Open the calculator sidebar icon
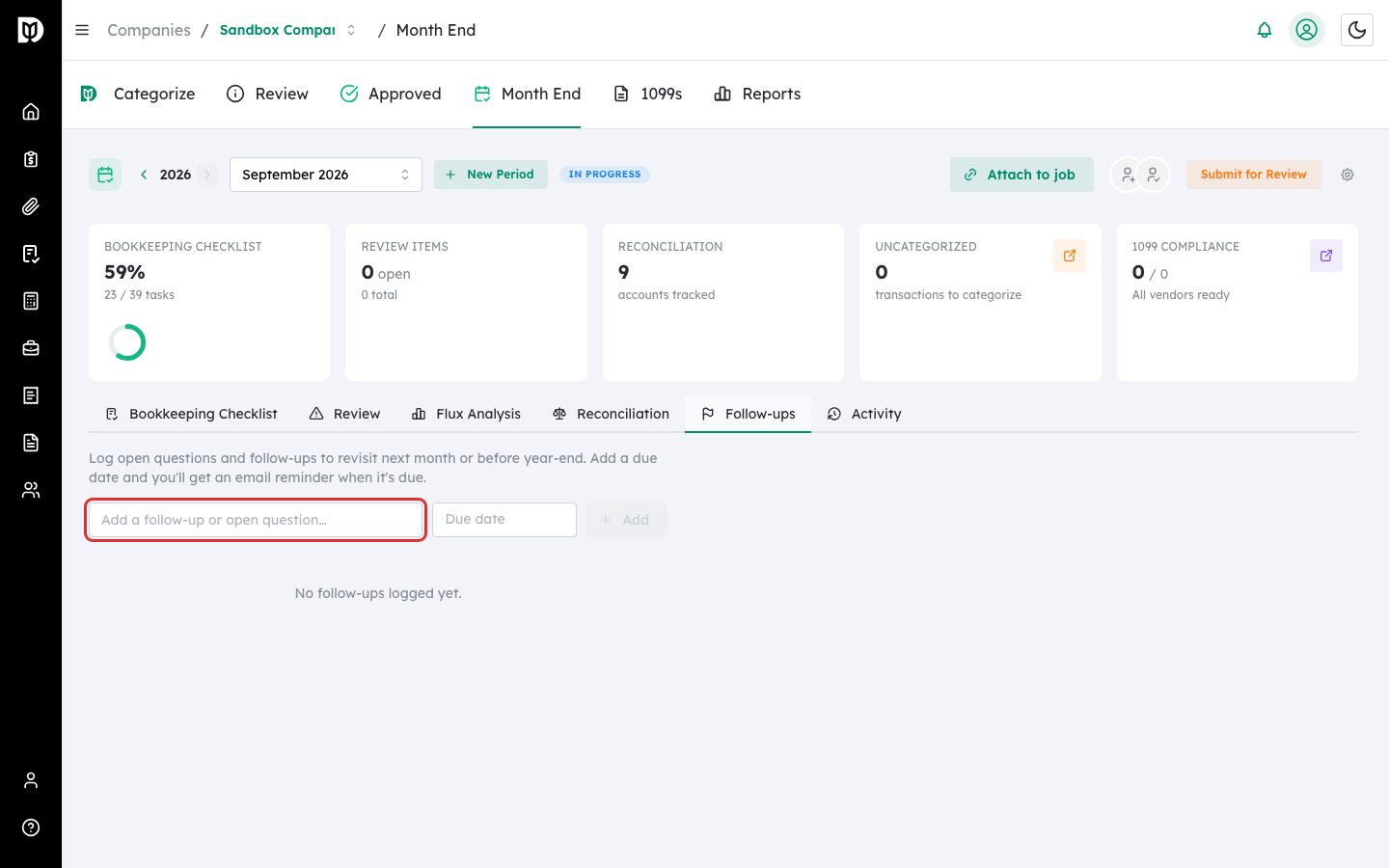1389x868 pixels. click(x=31, y=301)
